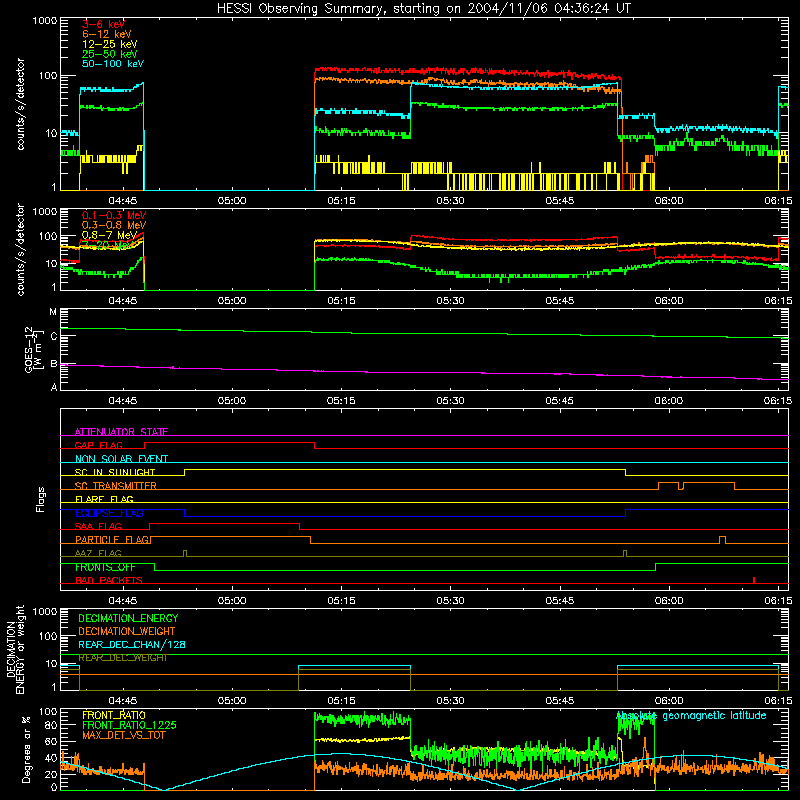The height and width of the screenshot is (800, 800).
Task: Select the SC_TRANSMITTER flag label
Action: (x=116, y=485)
